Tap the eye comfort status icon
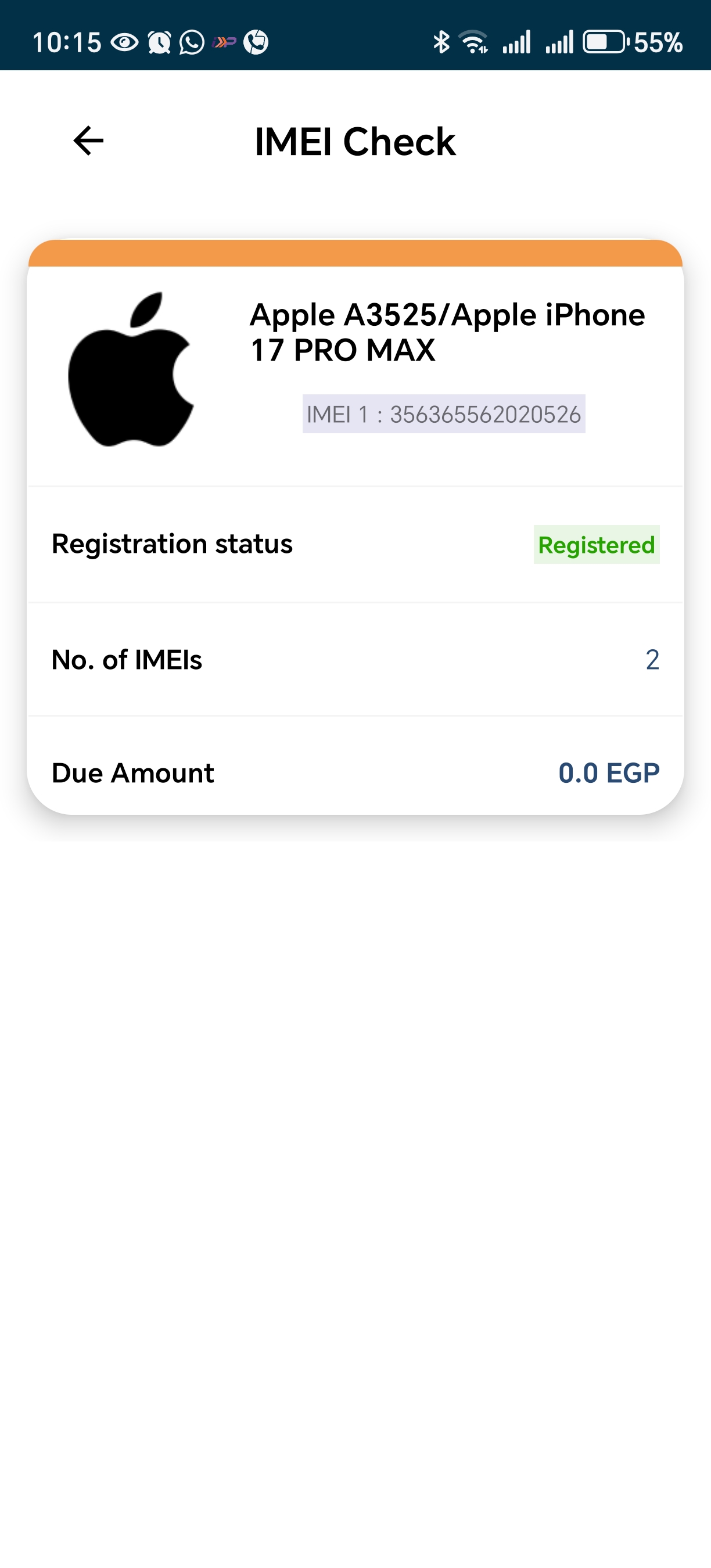Viewport: 711px width, 1568px height. (x=125, y=42)
